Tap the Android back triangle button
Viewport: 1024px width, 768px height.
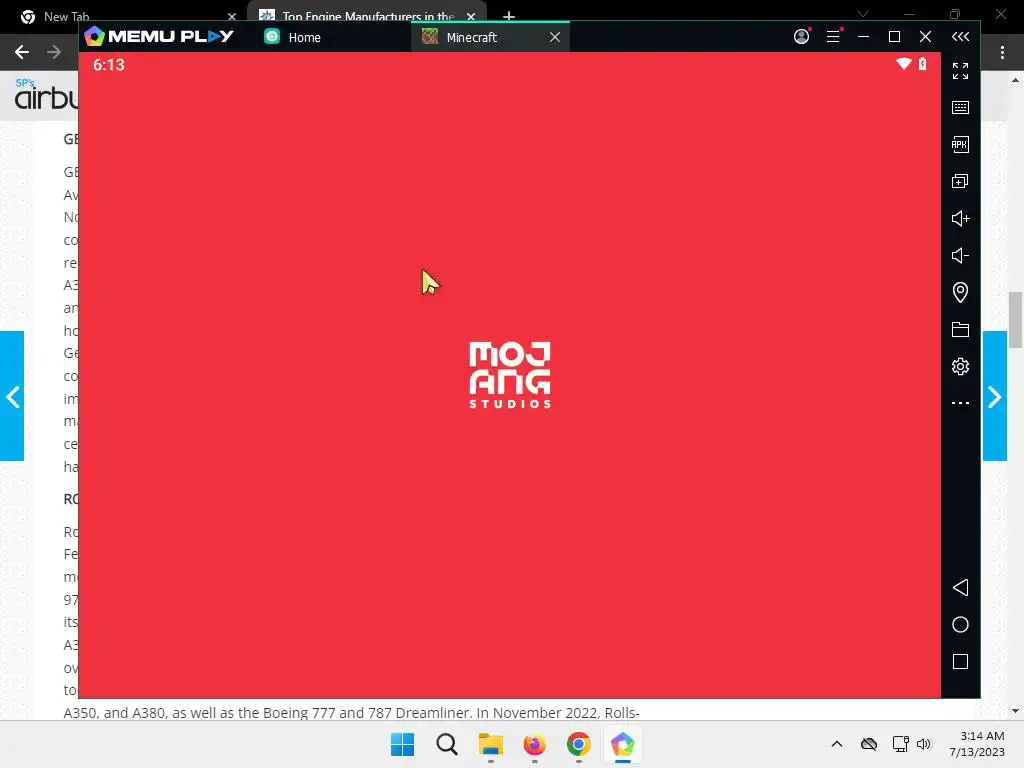point(960,588)
